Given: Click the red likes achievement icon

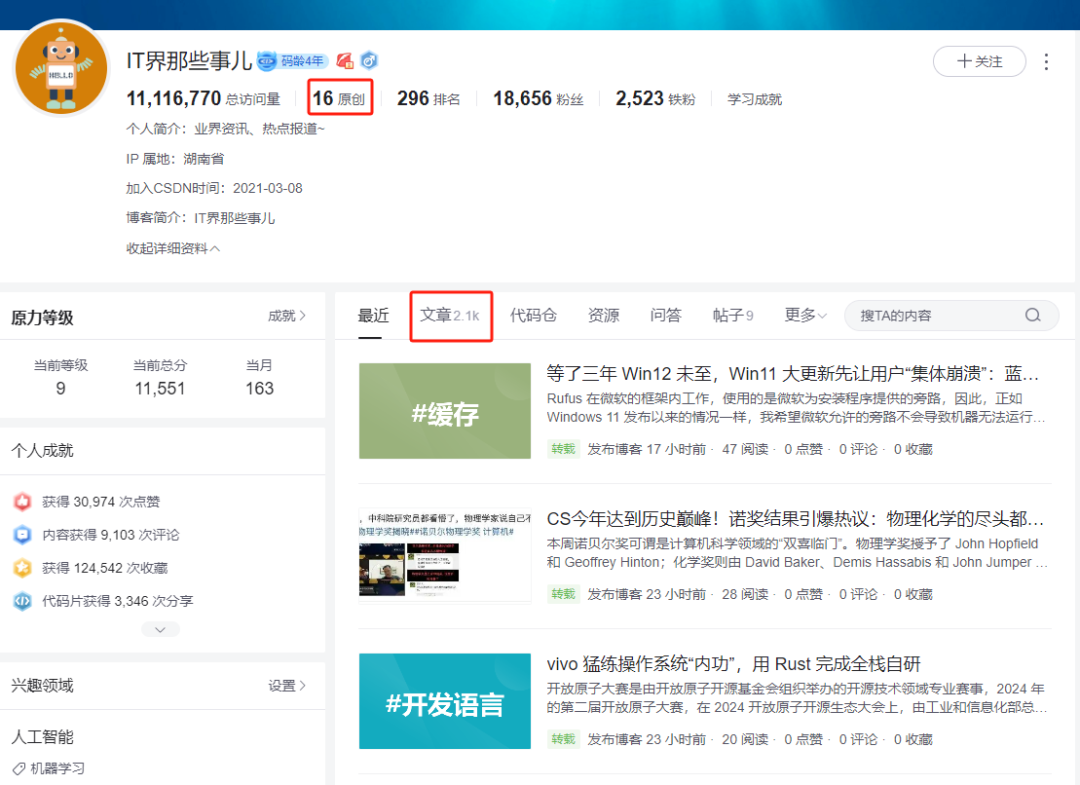Looking at the screenshot, I should [22, 501].
